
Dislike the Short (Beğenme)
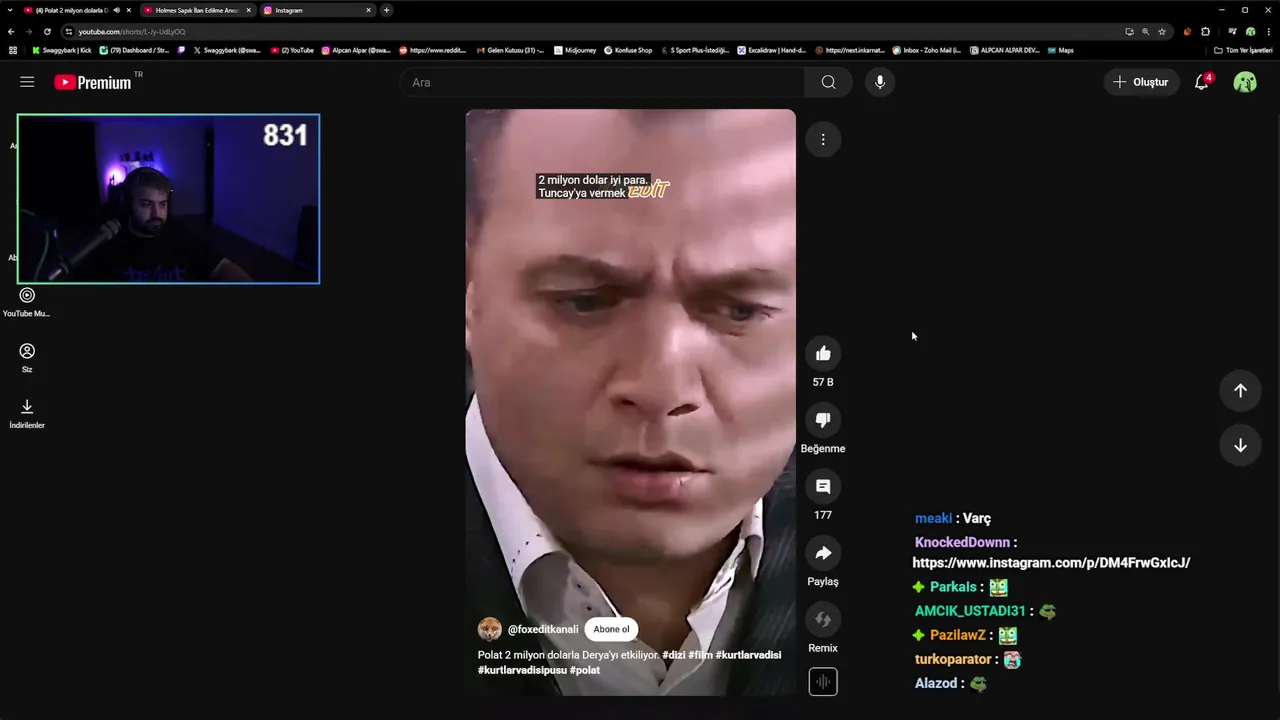(x=823, y=420)
